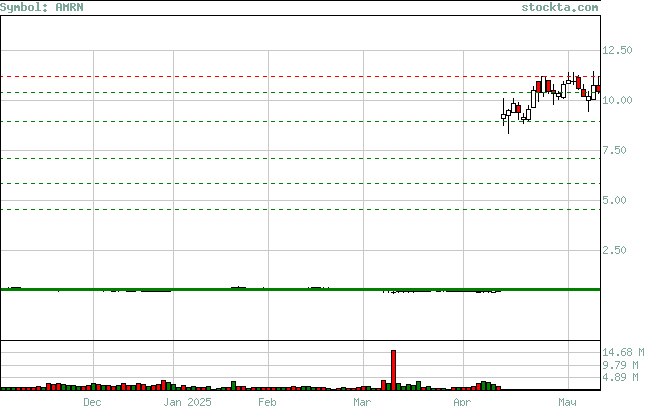Click the Mar date axis label
Screen dimensions: 655x406
[362, 402]
